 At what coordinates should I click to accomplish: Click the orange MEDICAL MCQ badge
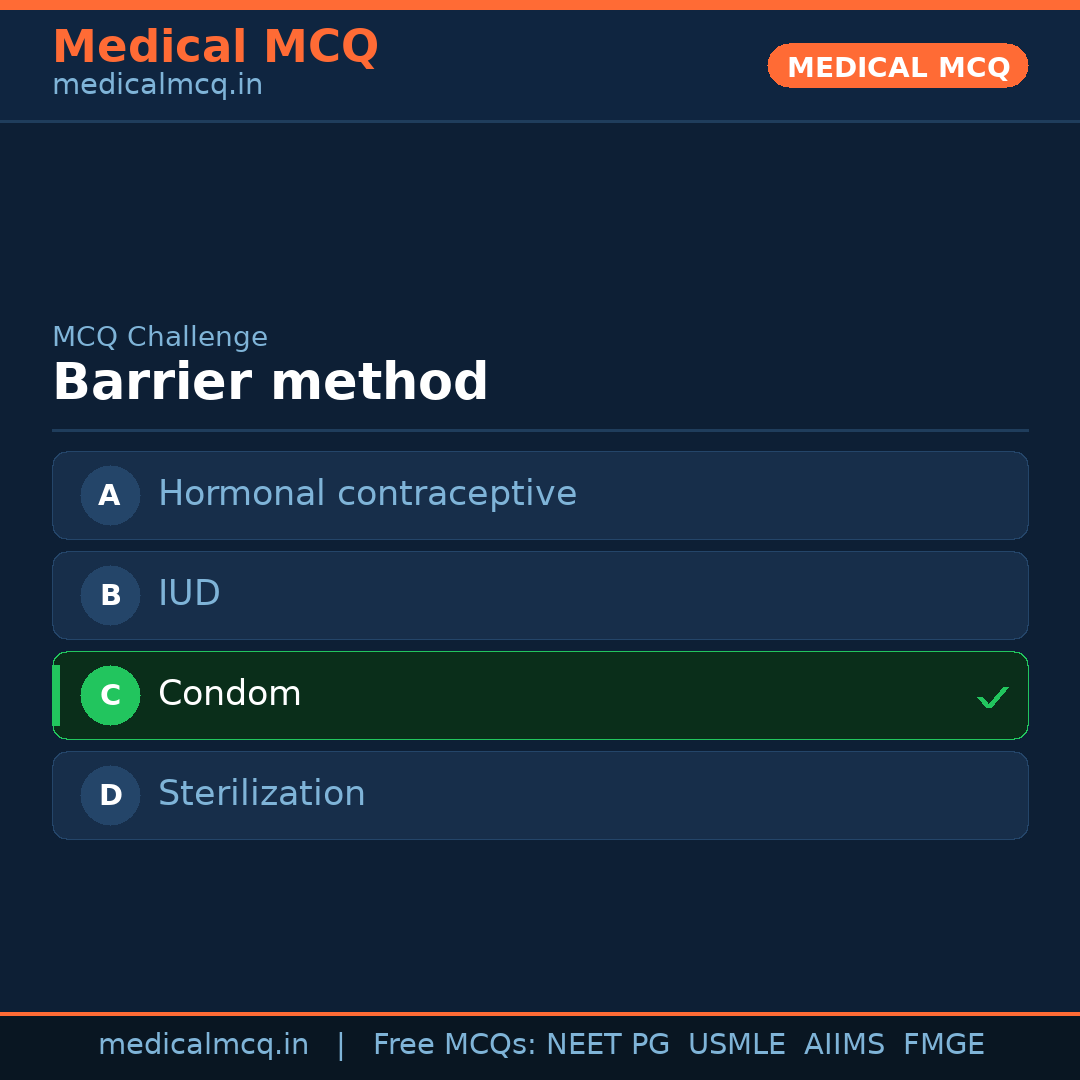click(897, 66)
